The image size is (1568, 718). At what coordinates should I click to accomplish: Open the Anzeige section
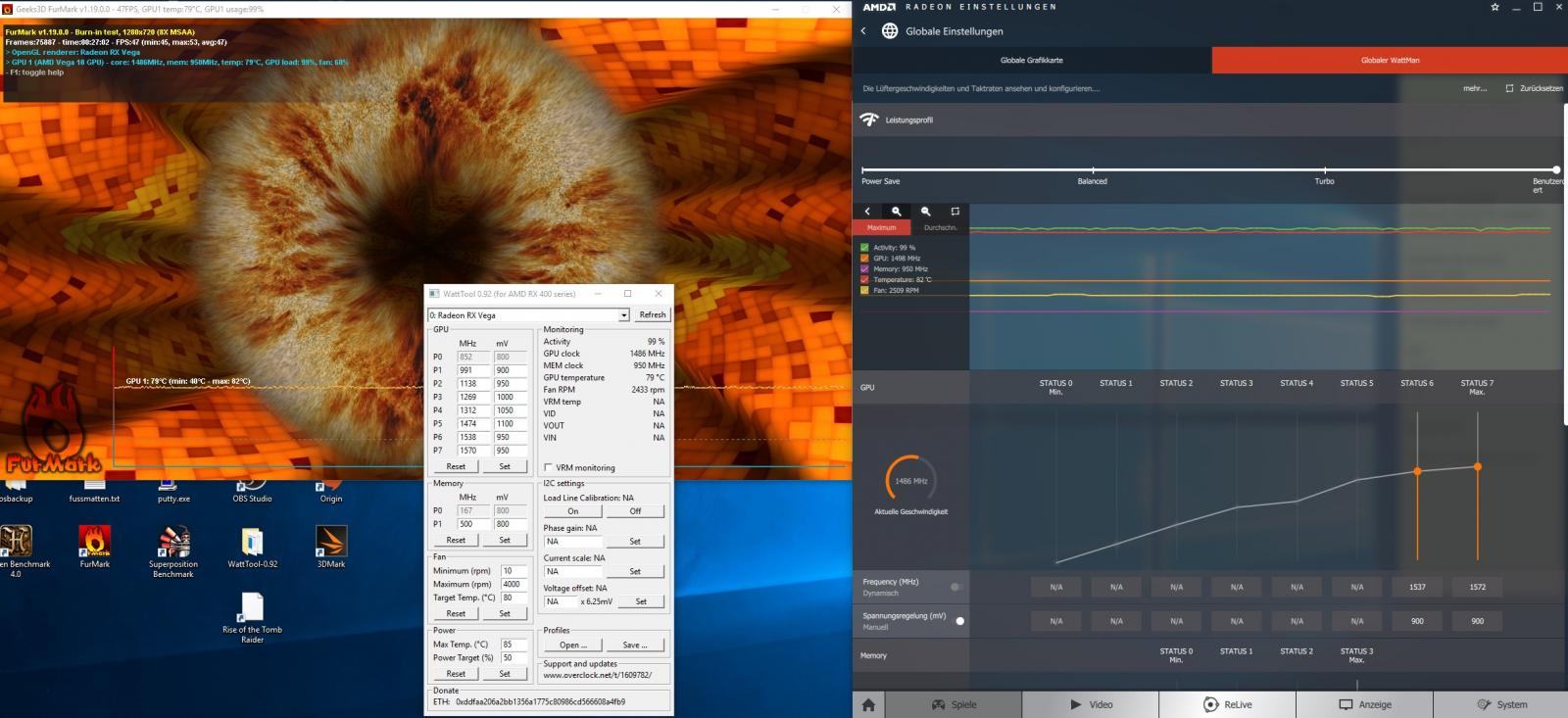1365,704
